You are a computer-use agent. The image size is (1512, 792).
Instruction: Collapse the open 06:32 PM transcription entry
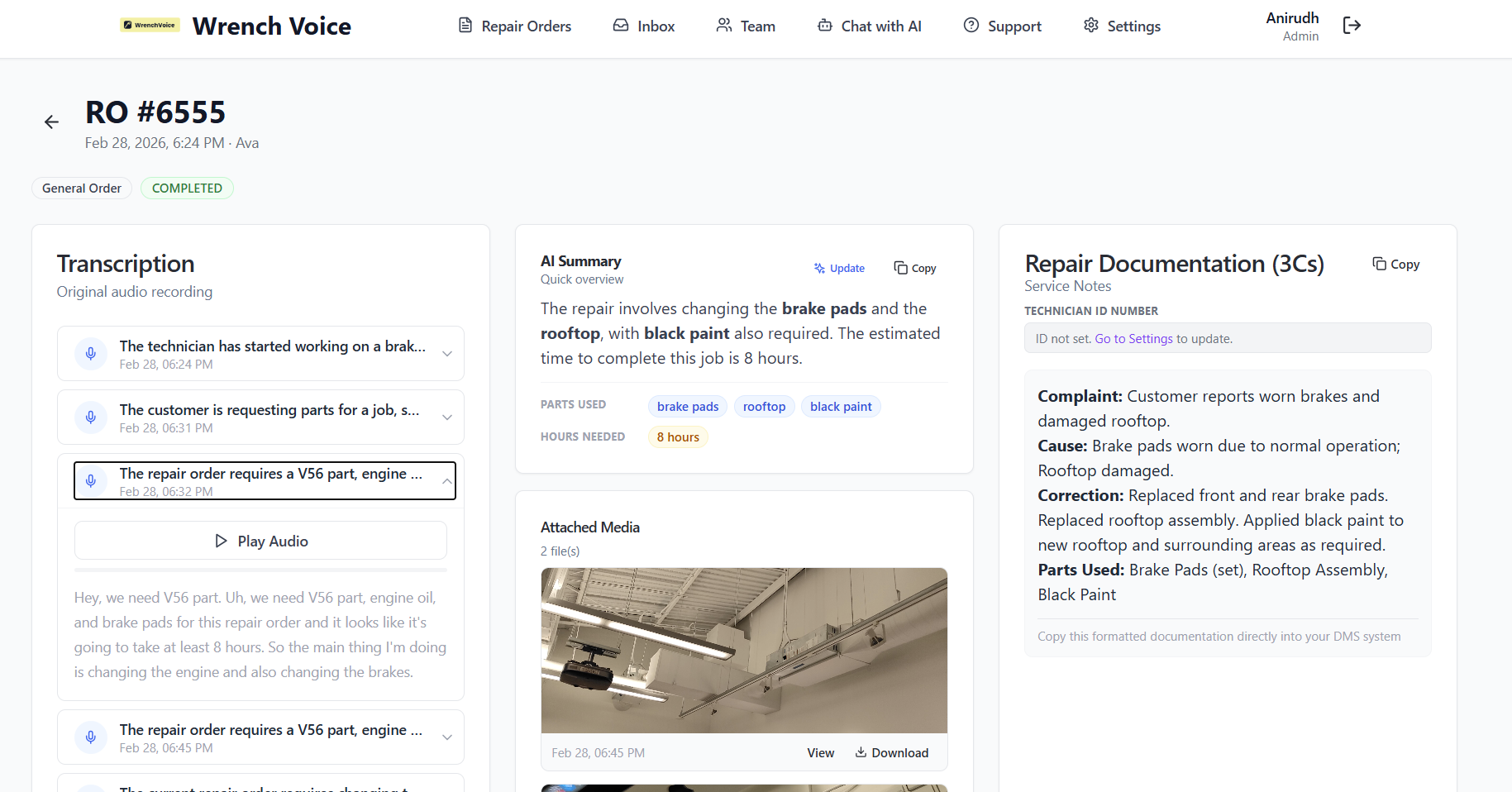pyautogui.click(x=446, y=481)
